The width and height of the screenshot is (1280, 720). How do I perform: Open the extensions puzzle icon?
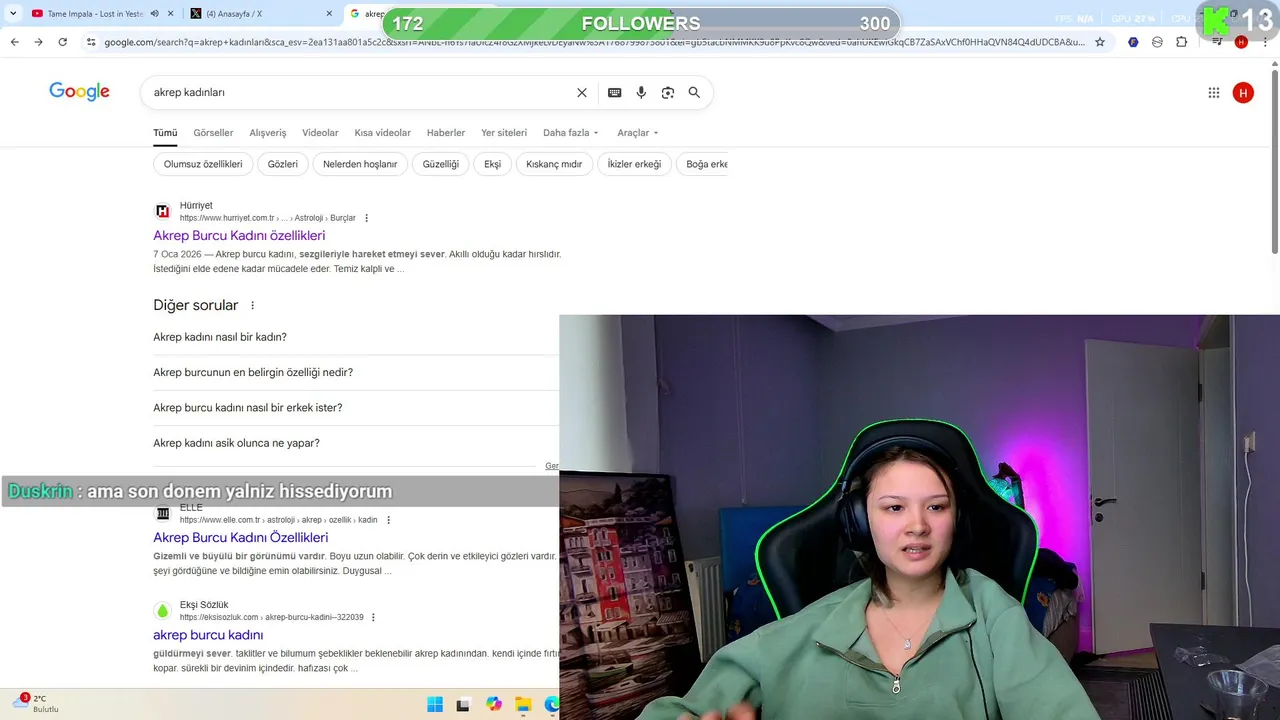pos(1182,42)
